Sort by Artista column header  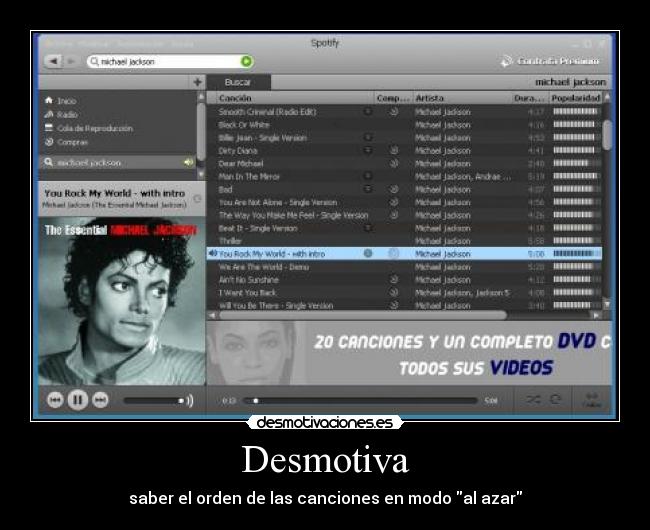463,98
